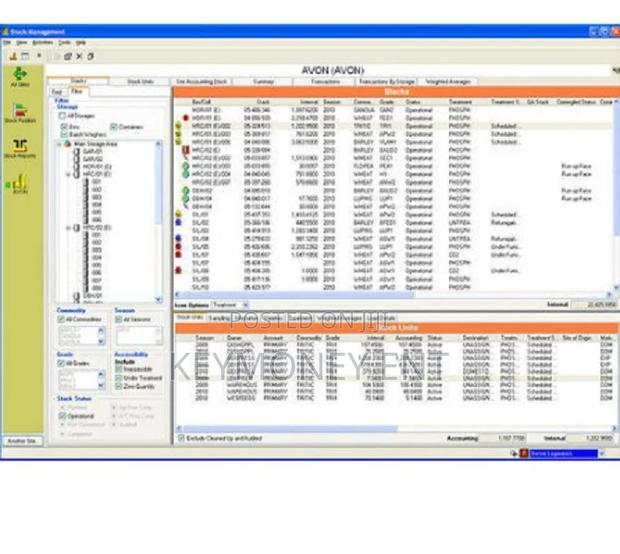The width and height of the screenshot is (620, 554).
Task: Toggle the All Storages checkbox
Action: pos(62,115)
